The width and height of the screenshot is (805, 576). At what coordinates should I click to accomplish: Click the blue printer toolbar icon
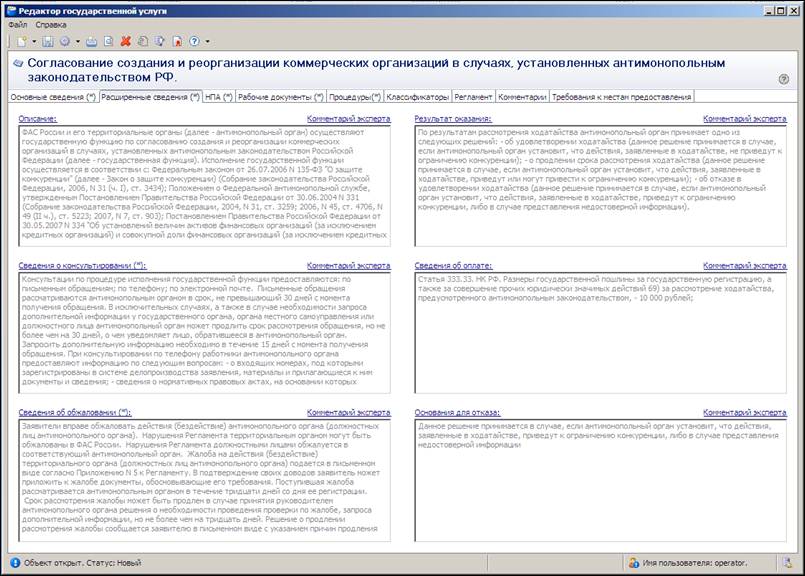click(x=91, y=42)
